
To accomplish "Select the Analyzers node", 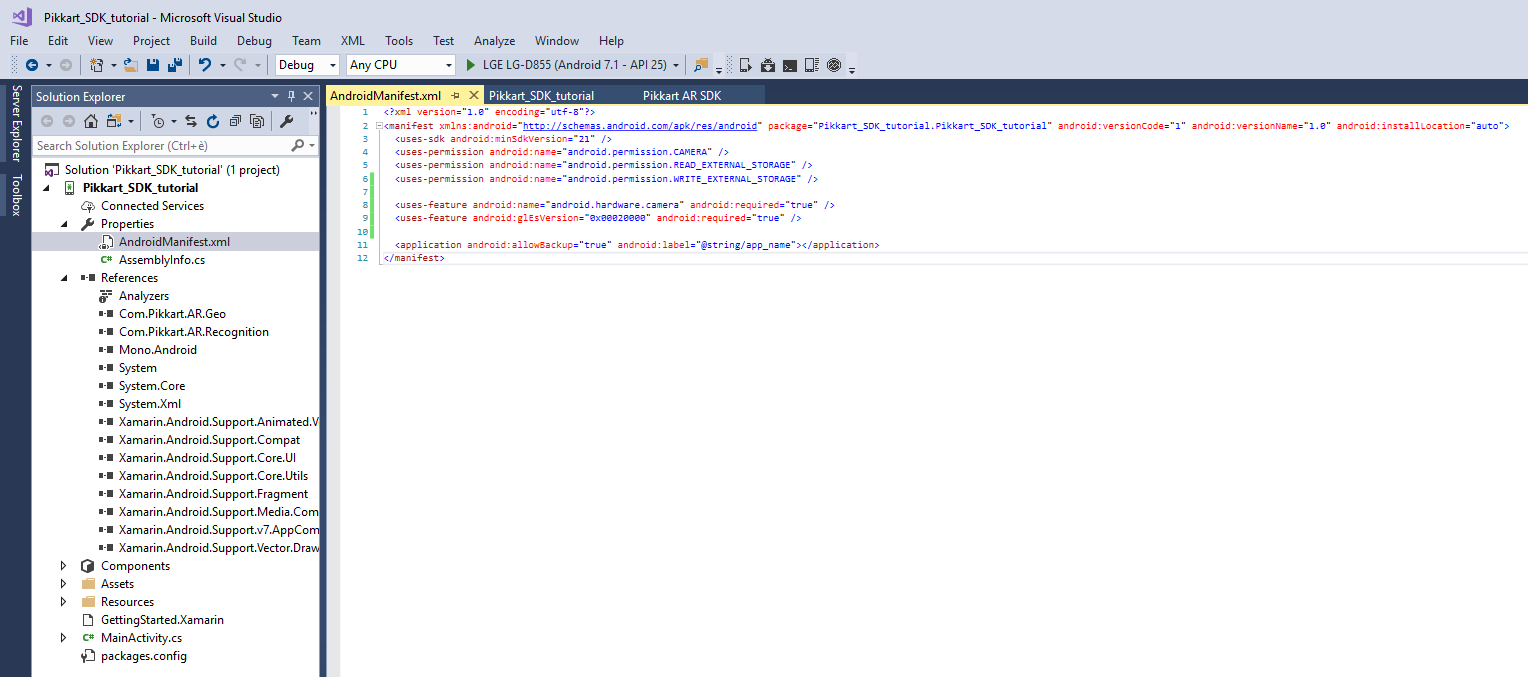I will coord(144,296).
